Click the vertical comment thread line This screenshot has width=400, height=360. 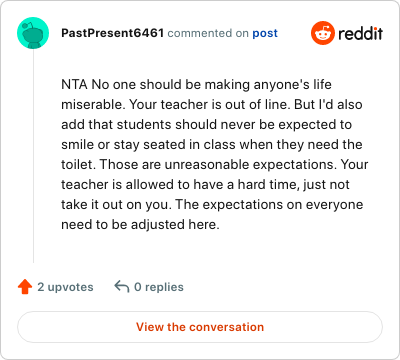(33, 156)
